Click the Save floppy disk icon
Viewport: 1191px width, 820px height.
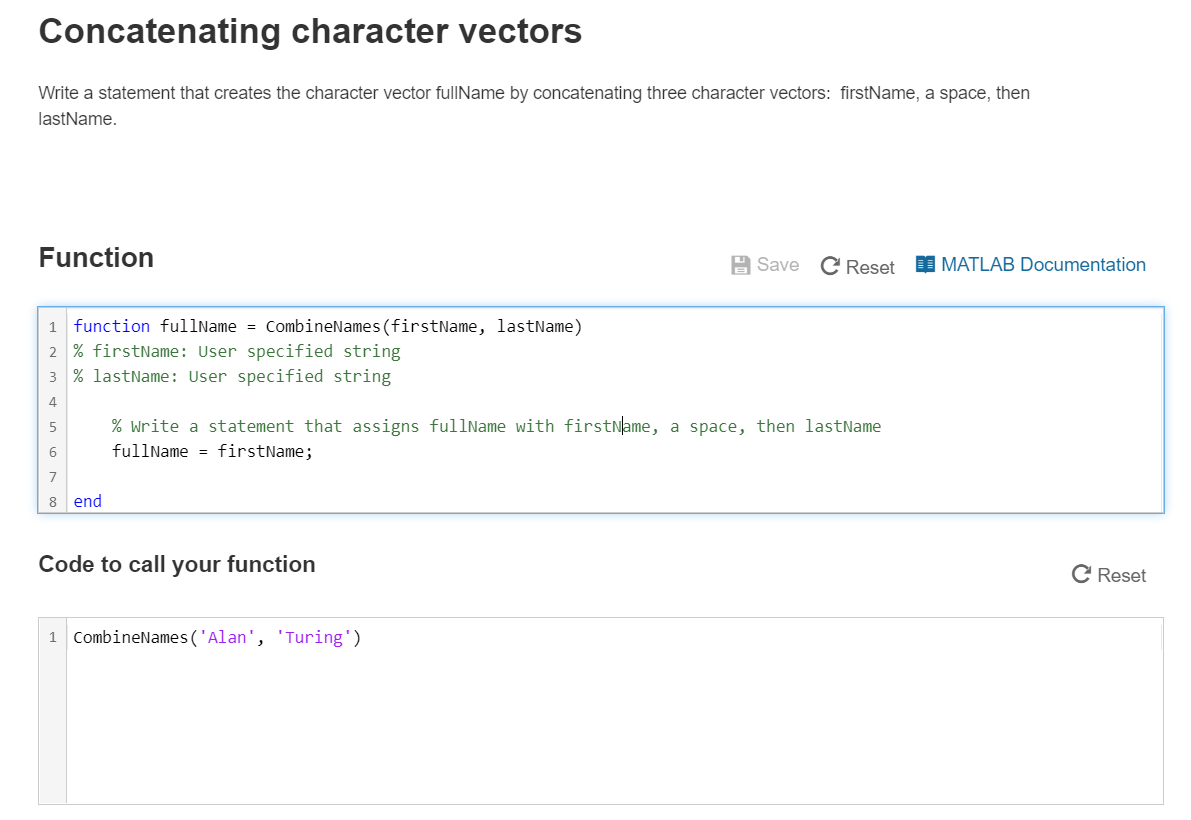pos(741,265)
